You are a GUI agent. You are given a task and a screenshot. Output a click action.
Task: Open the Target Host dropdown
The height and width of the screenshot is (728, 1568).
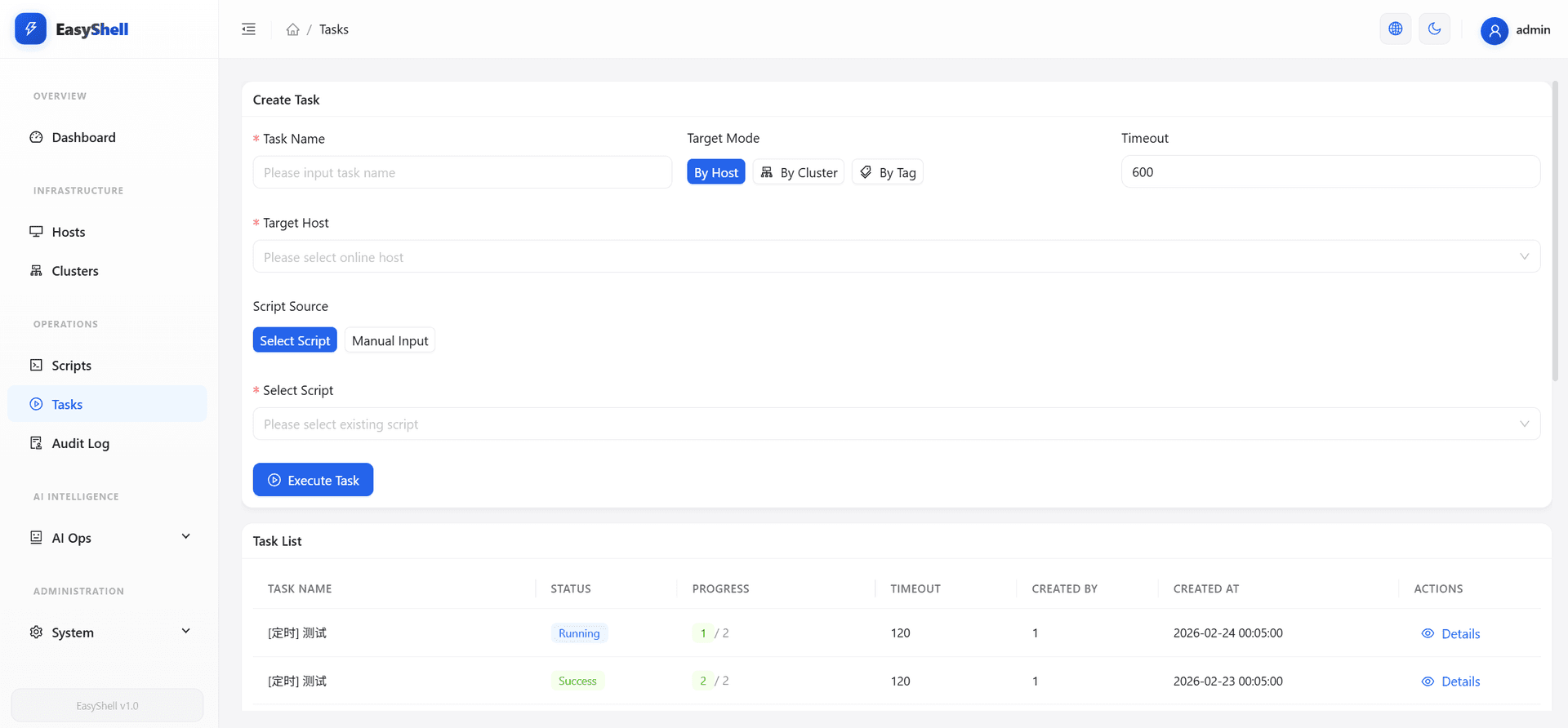pyautogui.click(x=896, y=256)
